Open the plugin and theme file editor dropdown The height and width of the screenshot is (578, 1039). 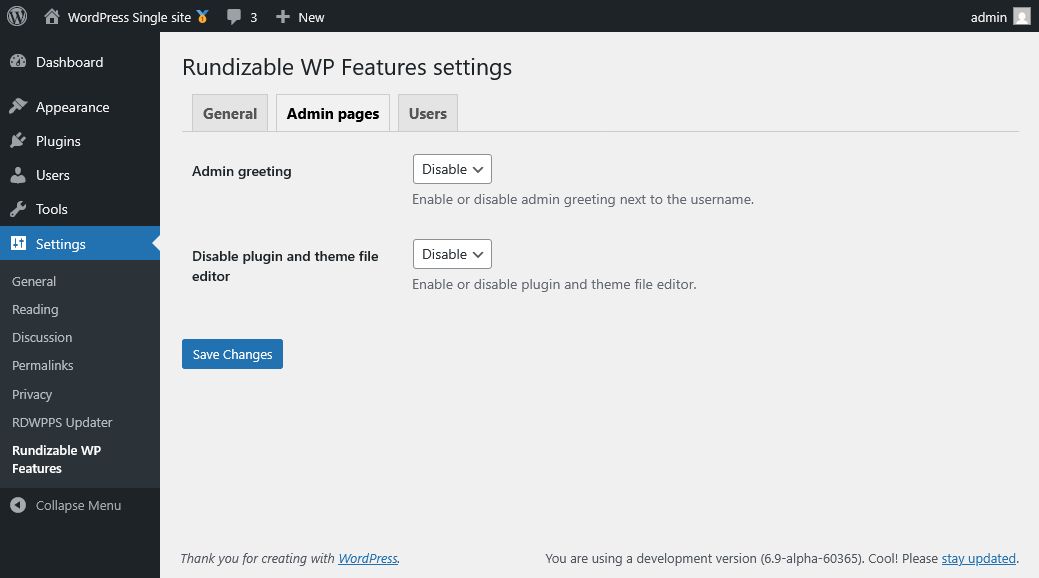(x=451, y=254)
